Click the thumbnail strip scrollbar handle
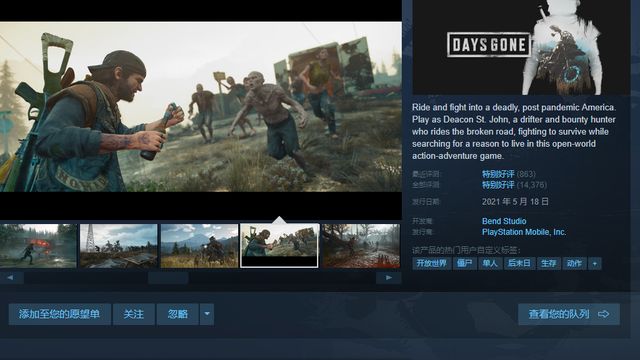Viewport: 640px width, 360px height. (168, 278)
